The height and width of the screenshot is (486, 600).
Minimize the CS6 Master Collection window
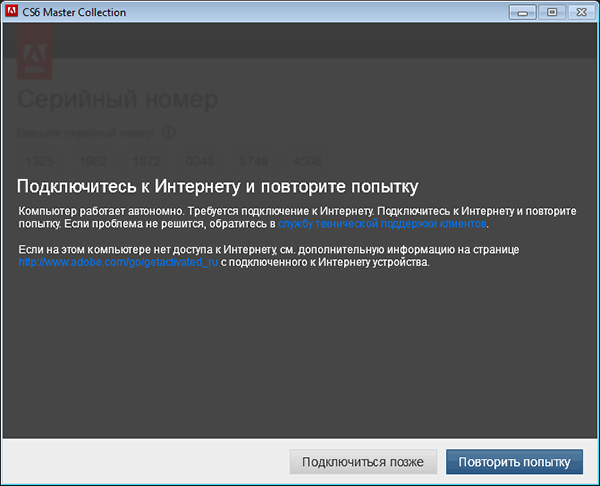(x=522, y=12)
